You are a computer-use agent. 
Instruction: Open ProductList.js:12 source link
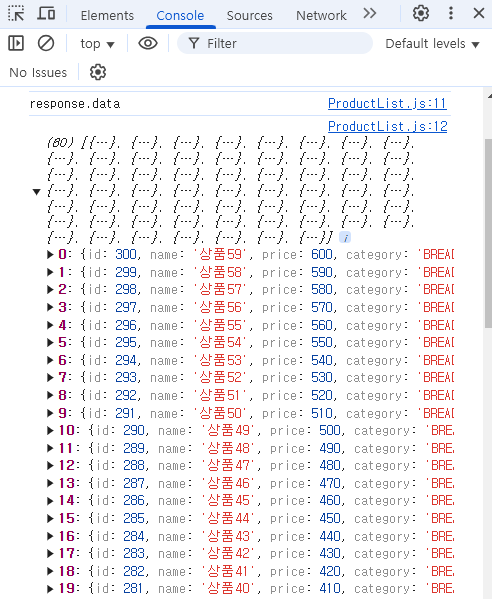click(x=387, y=126)
